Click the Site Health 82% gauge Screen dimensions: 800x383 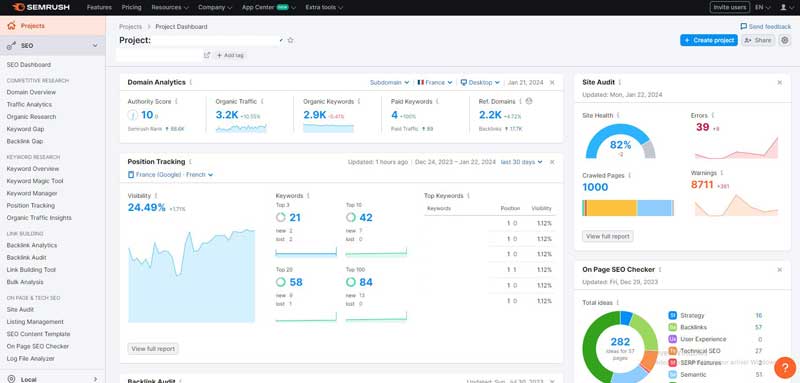[620, 141]
